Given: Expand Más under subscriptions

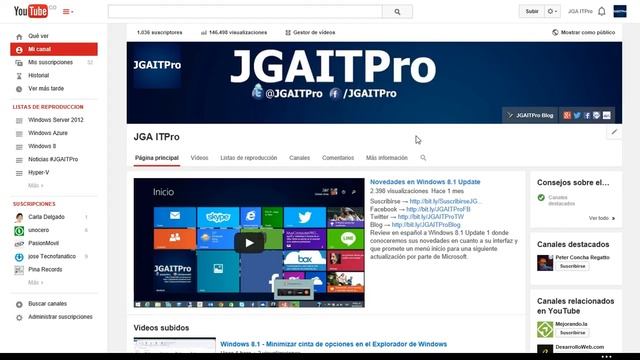Looking at the screenshot, I should coord(36,282).
